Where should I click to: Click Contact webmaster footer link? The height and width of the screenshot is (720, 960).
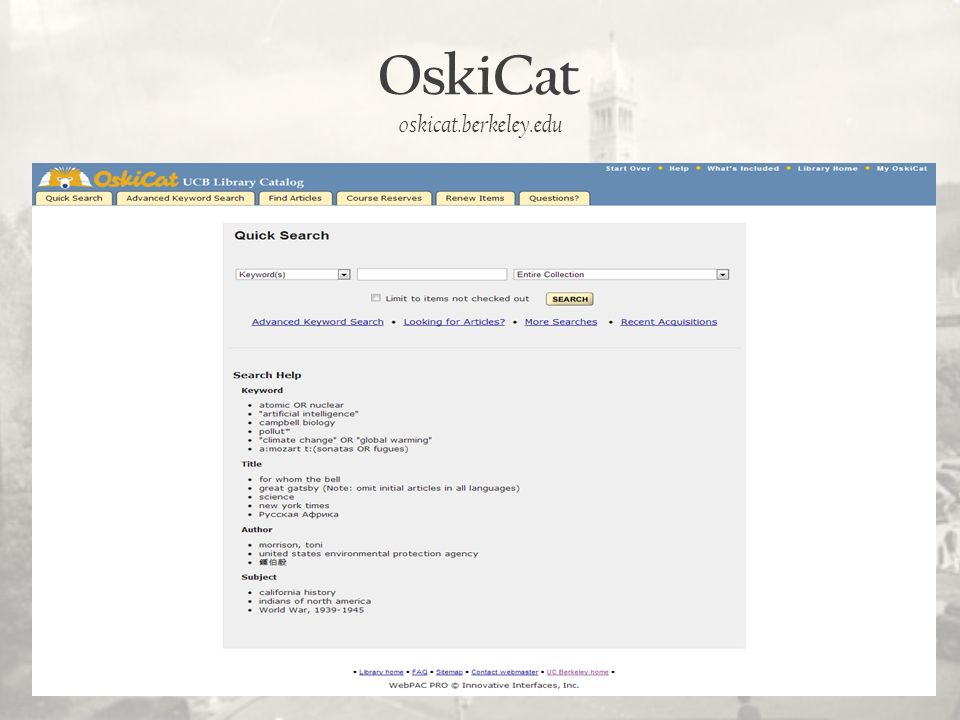click(x=504, y=672)
